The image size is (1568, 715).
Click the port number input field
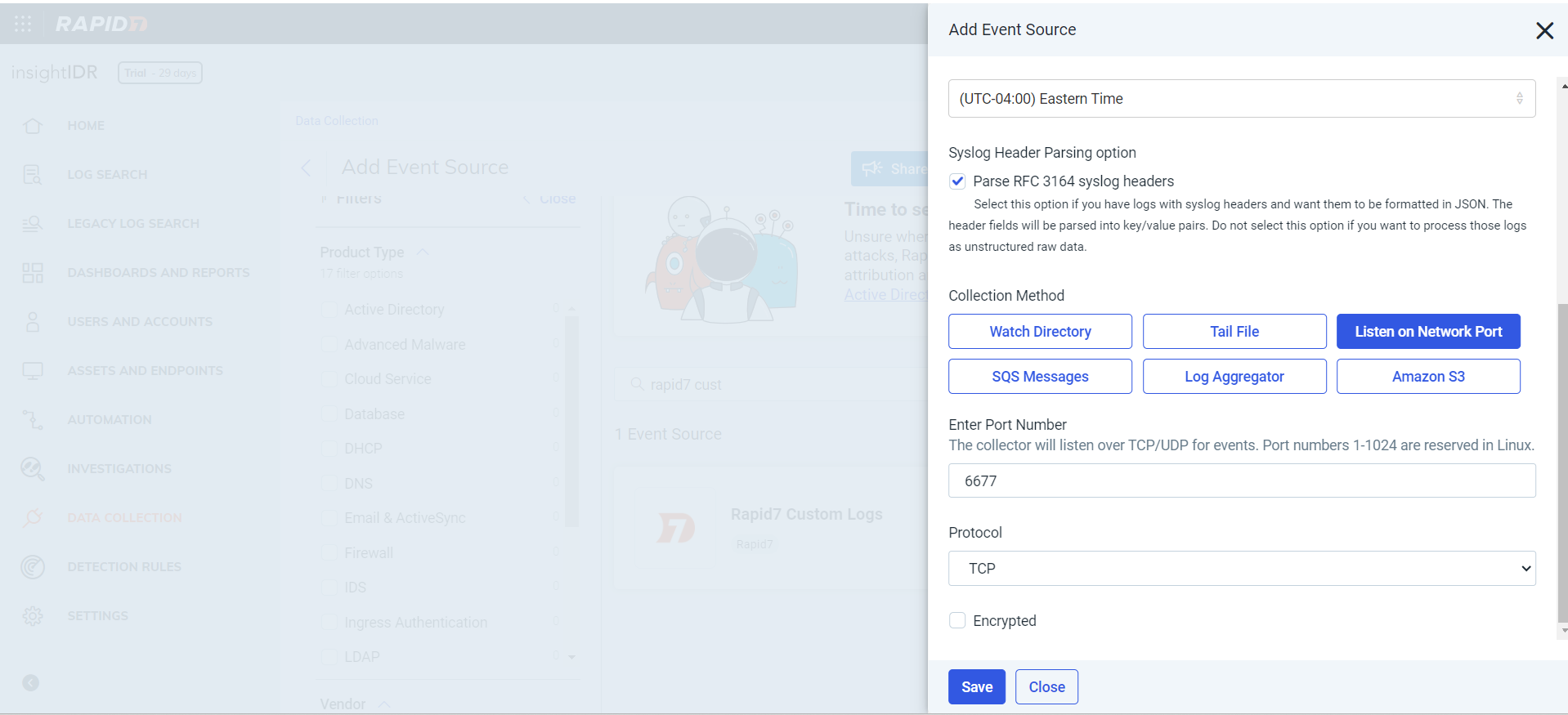point(1242,481)
